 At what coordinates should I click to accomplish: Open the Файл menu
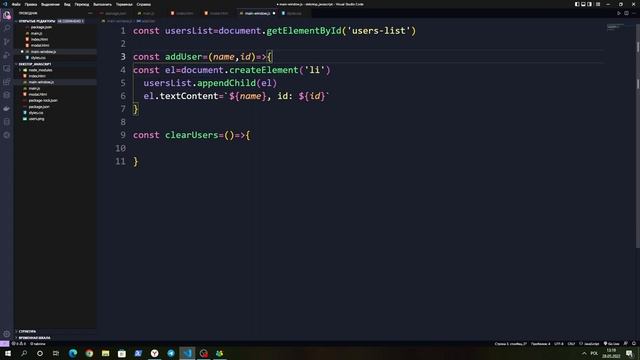click(16, 4)
